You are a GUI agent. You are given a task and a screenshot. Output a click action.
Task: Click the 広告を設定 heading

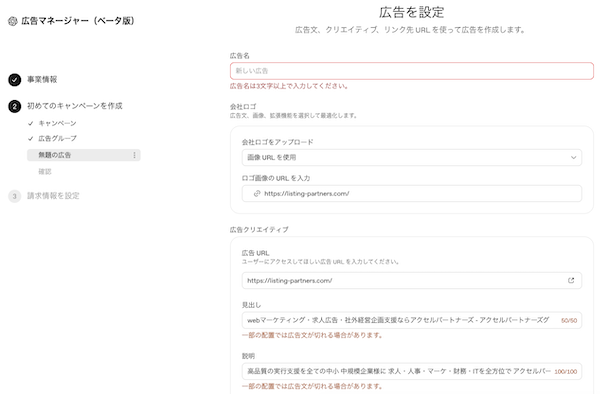411,12
